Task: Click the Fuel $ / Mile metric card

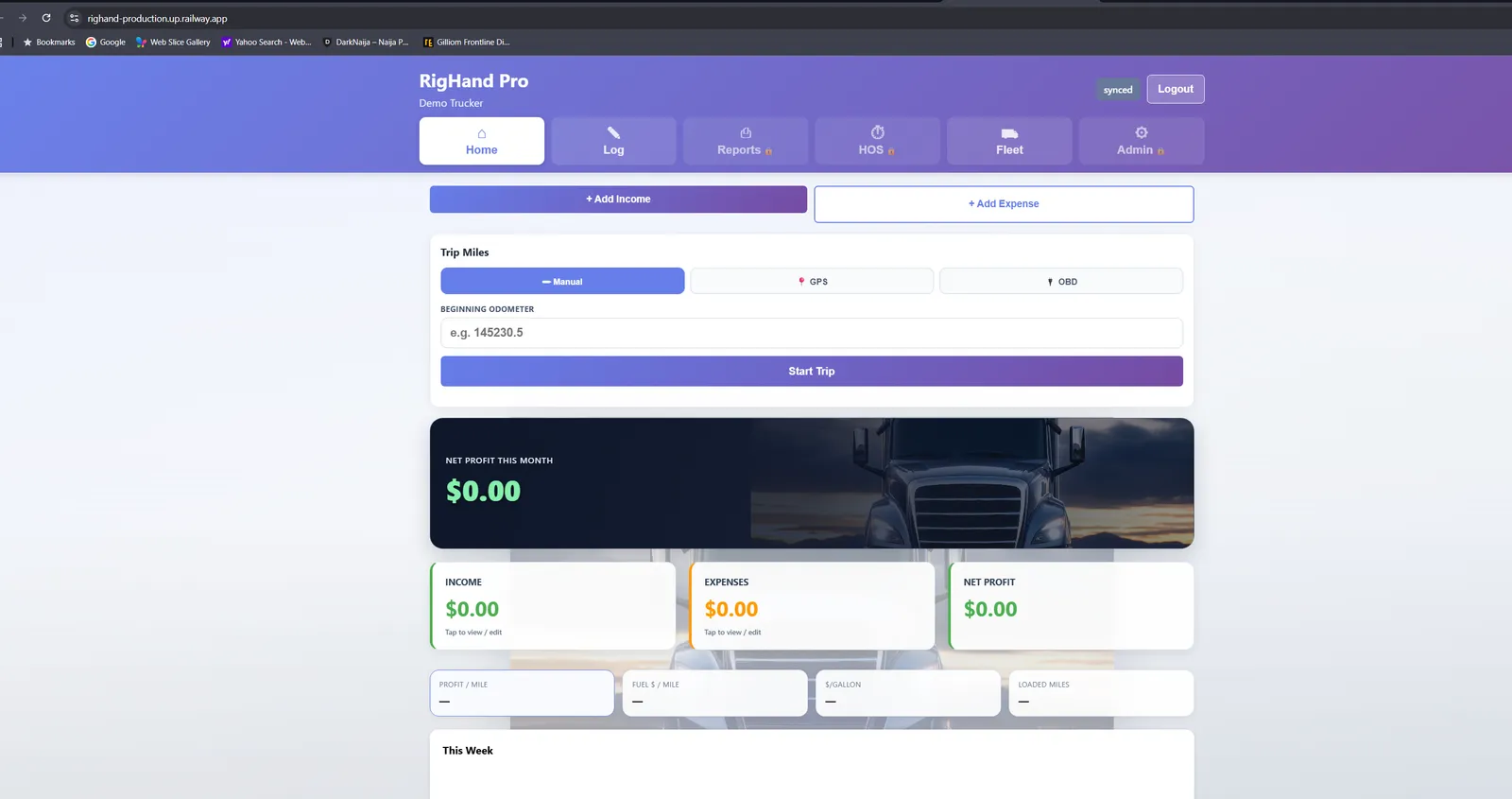Action: pos(715,693)
